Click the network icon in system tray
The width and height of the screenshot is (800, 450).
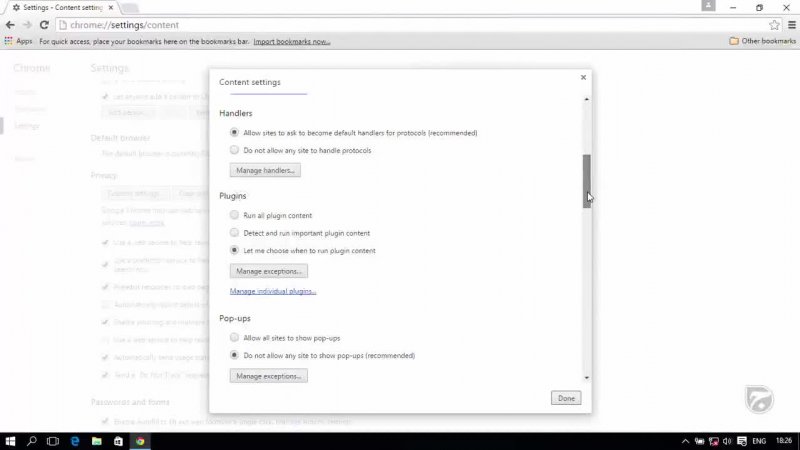(714, 441)
